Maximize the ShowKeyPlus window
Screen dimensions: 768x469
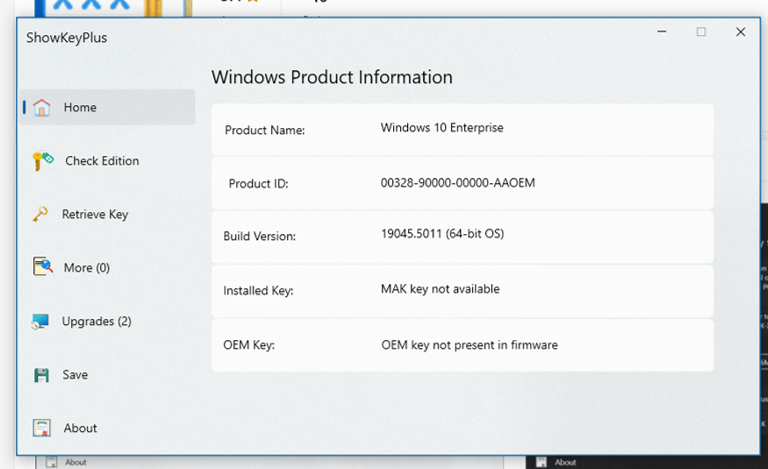pos(701,32)
